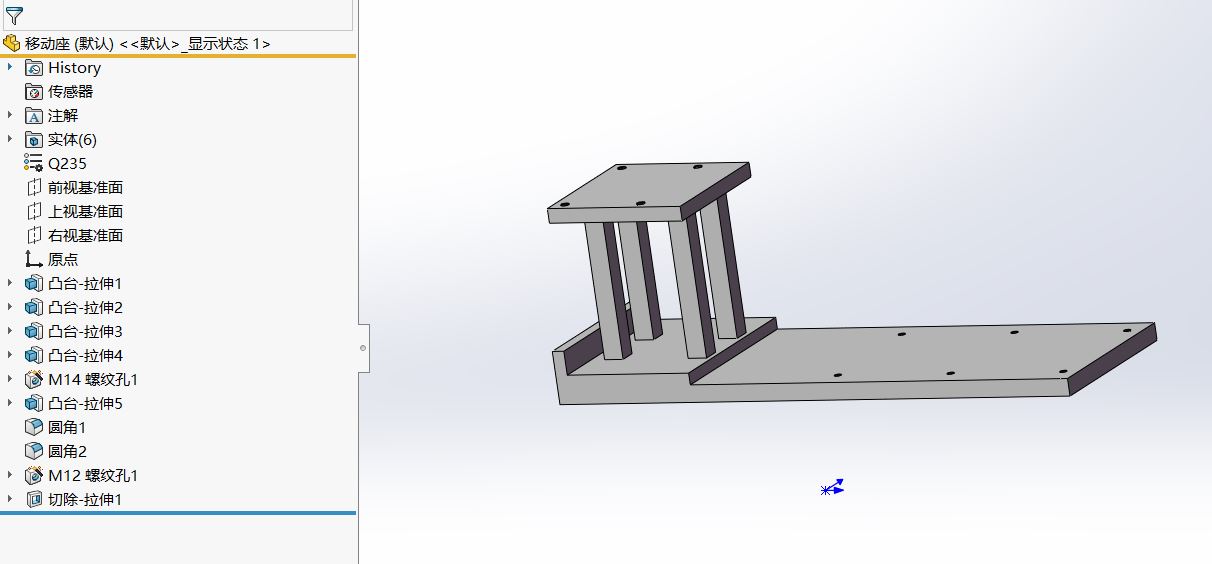This screenshot has width=1212, height=564.
Task: Expand the History node
Action: click(x=10, y=67)
